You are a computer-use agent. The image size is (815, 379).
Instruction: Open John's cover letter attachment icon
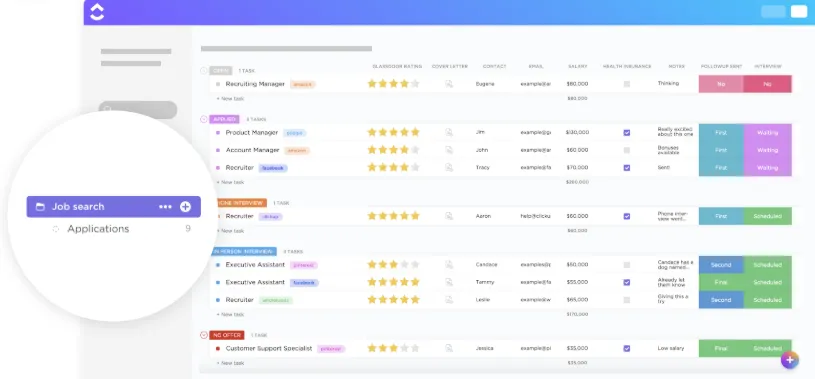(x=449, y=150)
